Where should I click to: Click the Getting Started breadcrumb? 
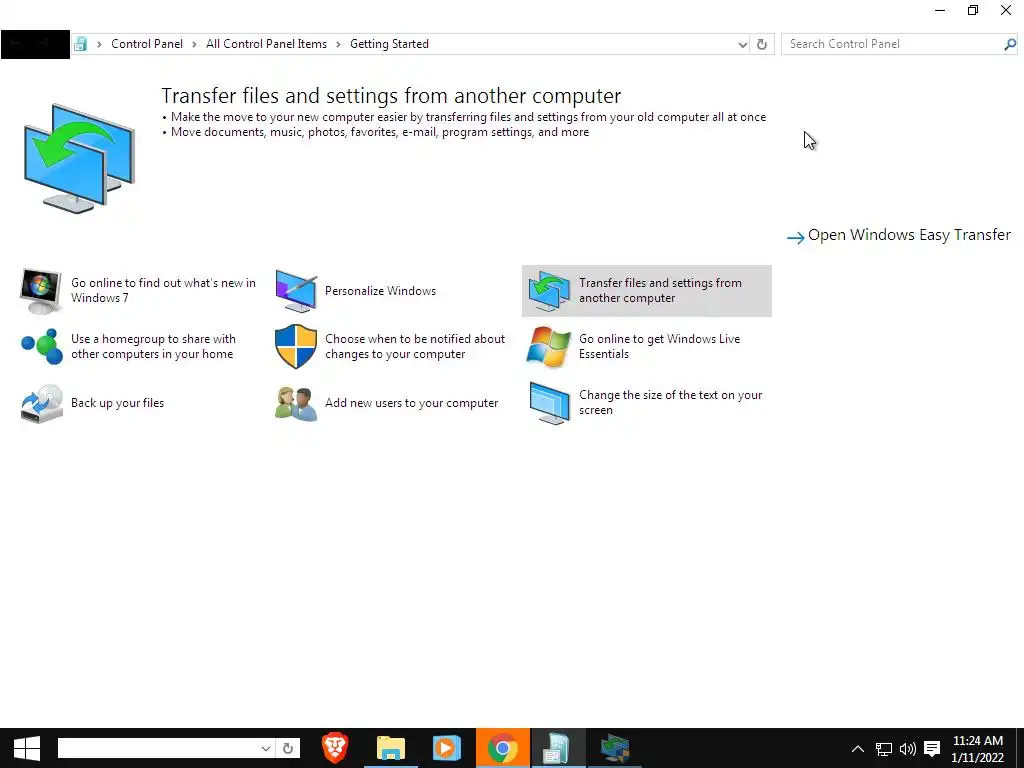pyautogui.click(x=389, y=44)
